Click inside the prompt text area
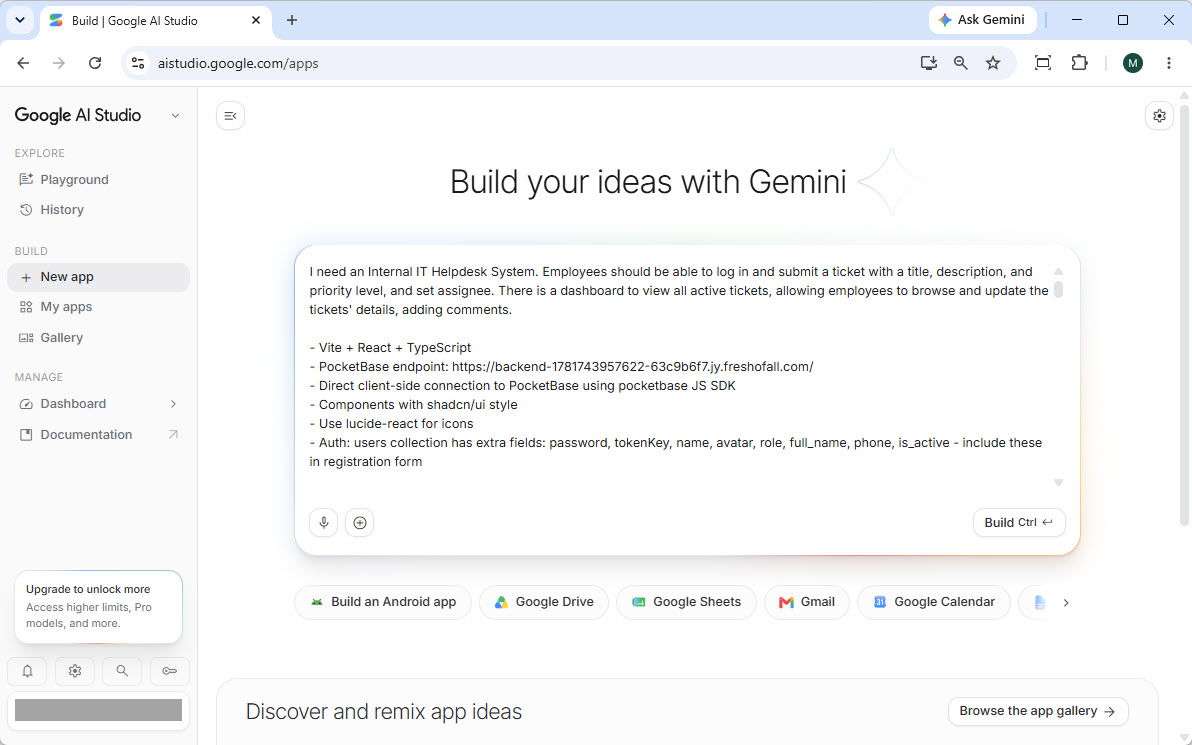1192x745 pixels. point(677,366)
